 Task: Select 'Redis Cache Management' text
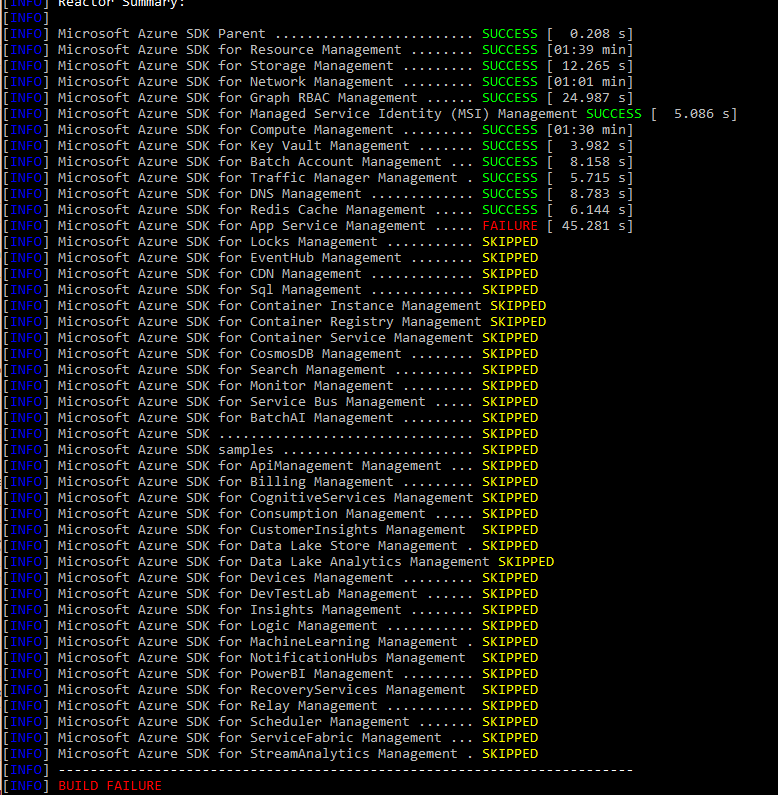tap(337, 210)
